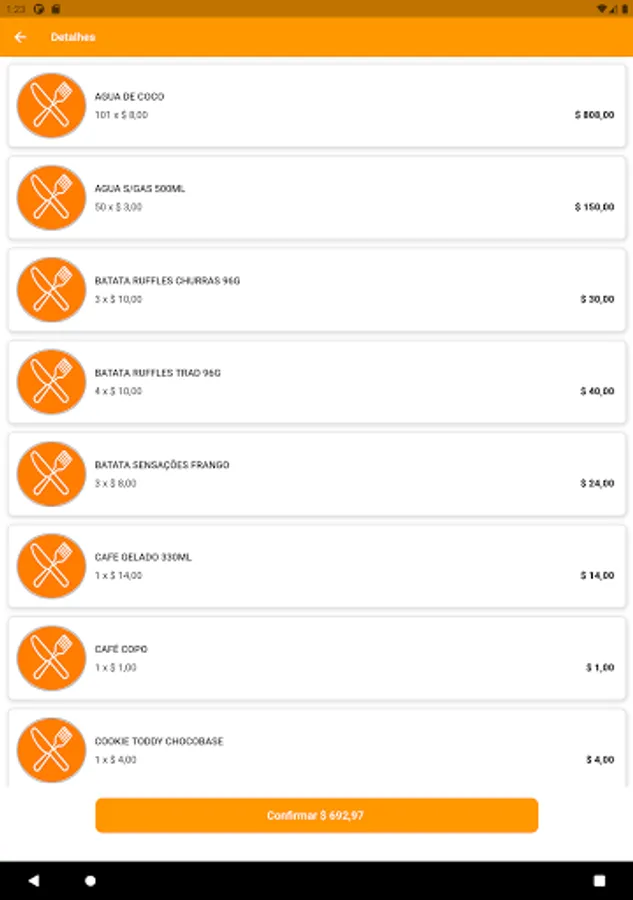Tap the $ 150,00 total for AGUA S/GAS
This screenshot has height=900, width=633.
click(594, 207)
